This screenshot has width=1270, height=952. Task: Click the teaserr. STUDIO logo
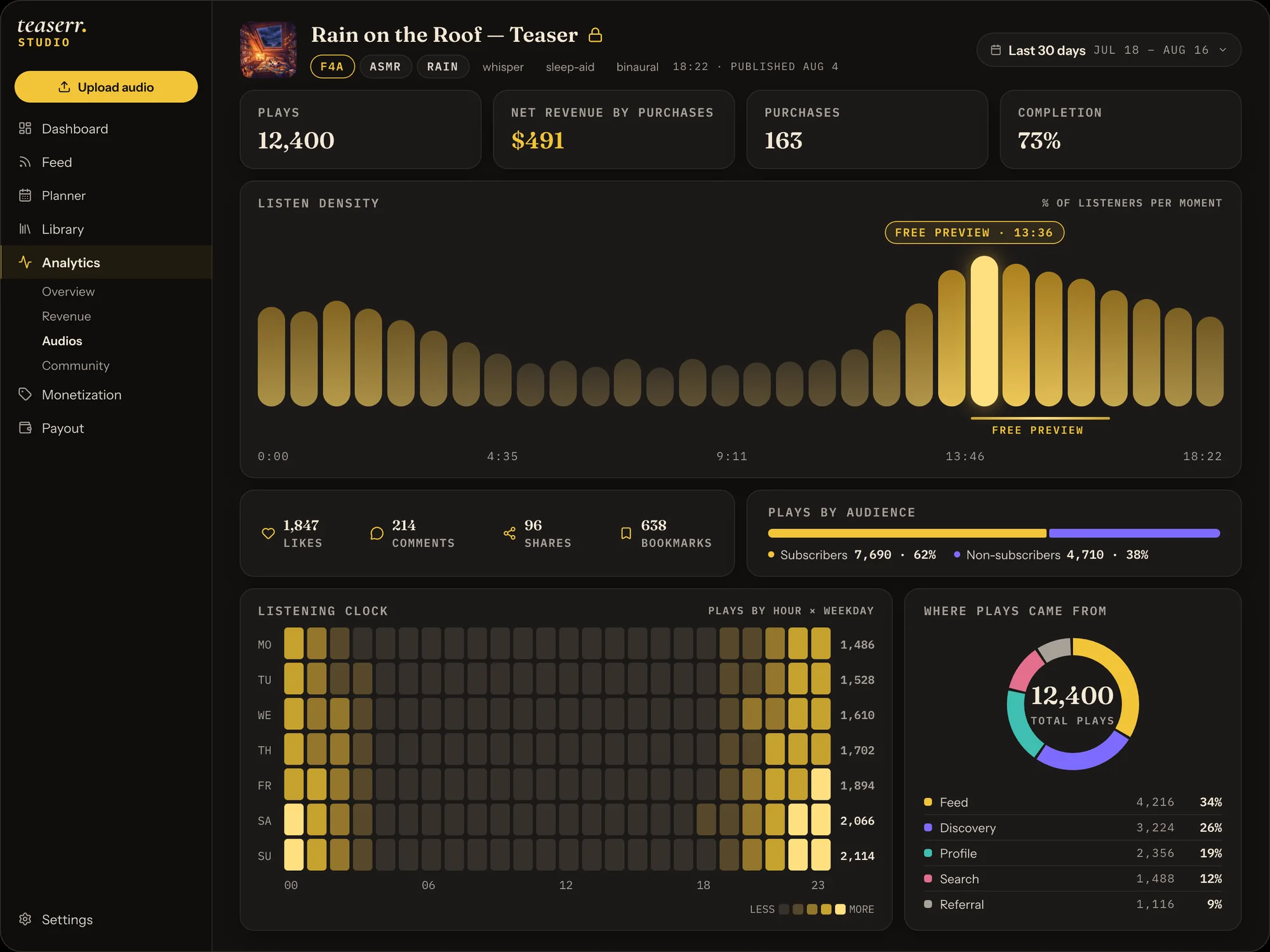coord(51,32)
